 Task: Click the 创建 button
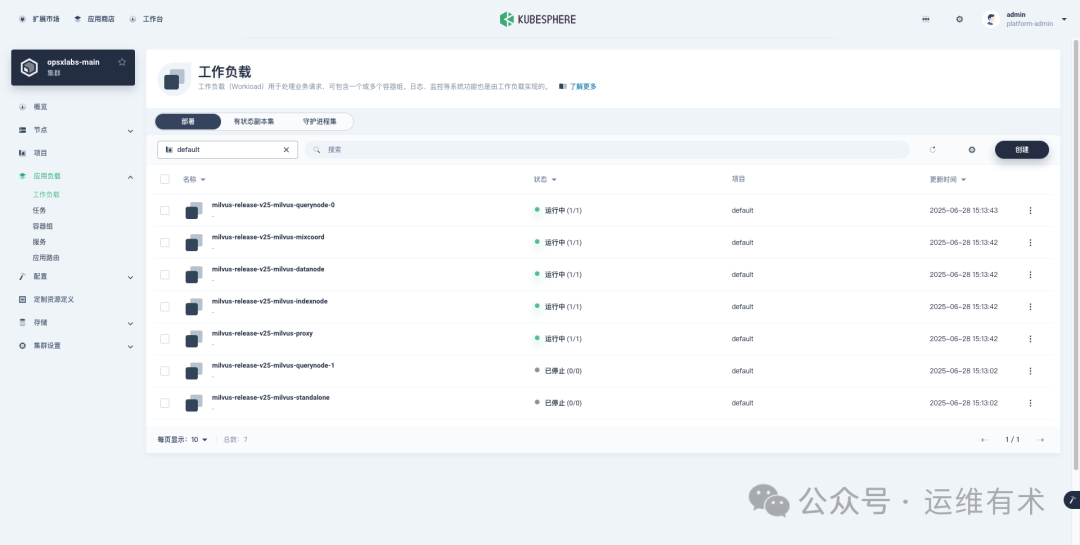pos(1021,150)
